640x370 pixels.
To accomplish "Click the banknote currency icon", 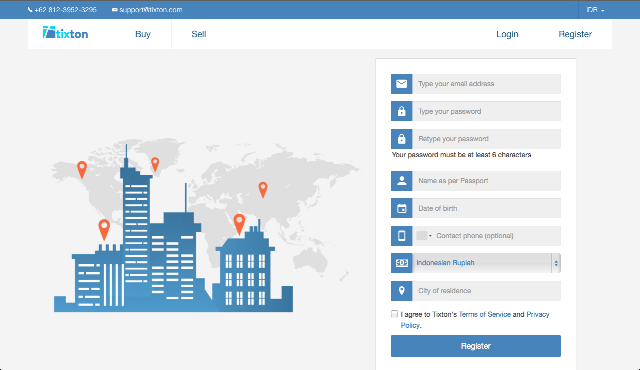I will point(402,263).
